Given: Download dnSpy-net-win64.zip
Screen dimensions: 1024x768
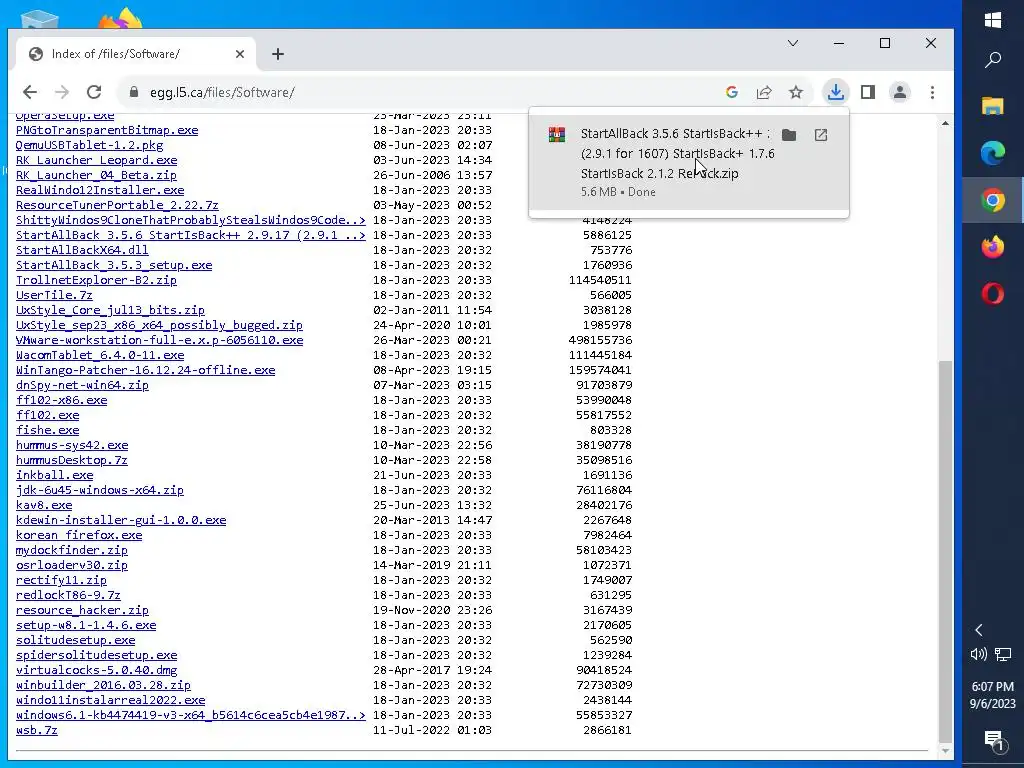Looking at the screenshot, I should (x=82, y=385).
